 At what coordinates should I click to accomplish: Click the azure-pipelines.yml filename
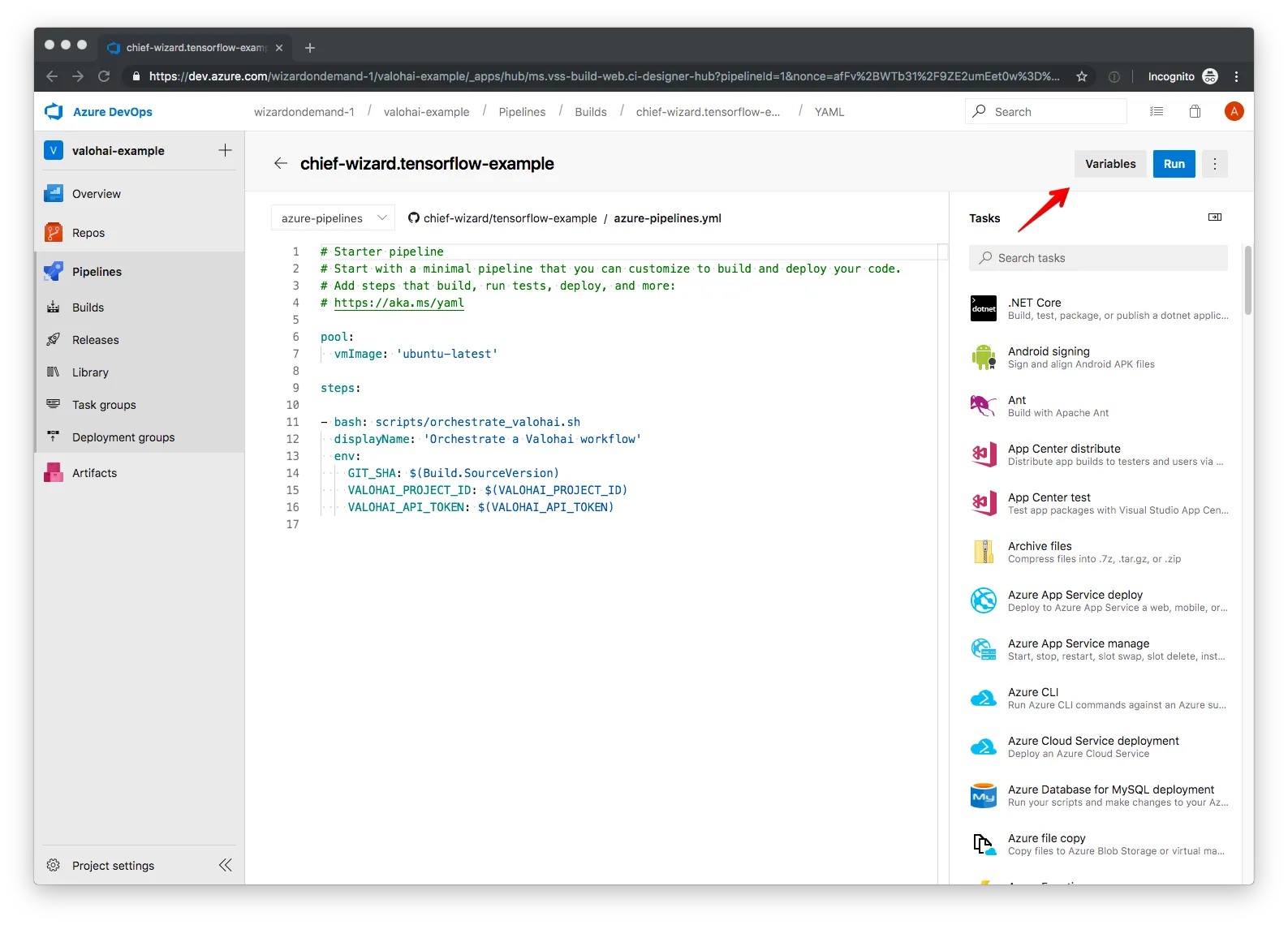click(667, 218)
